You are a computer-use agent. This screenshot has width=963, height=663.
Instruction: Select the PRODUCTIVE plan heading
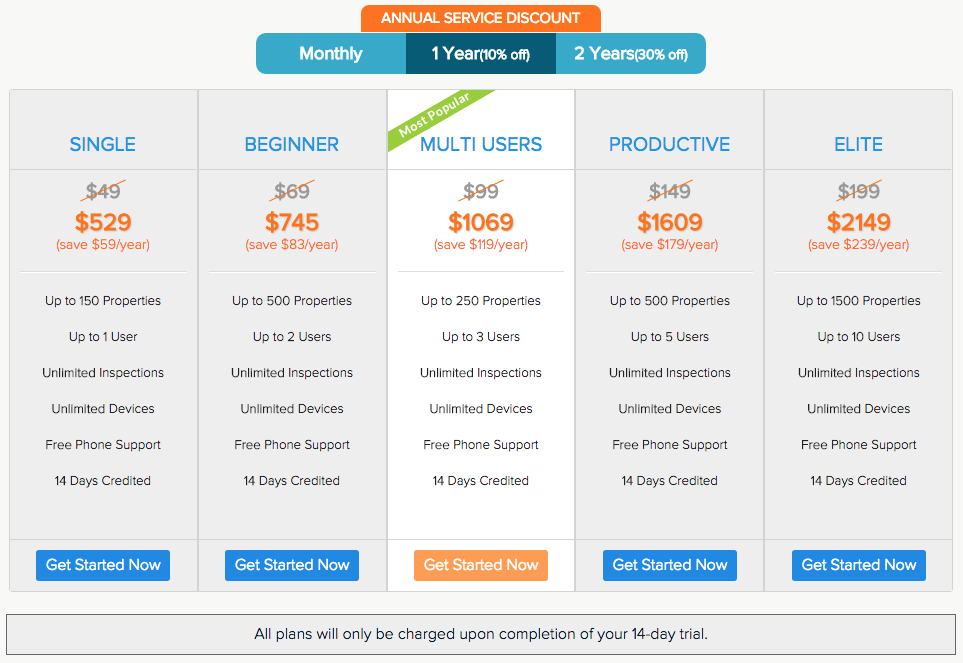pos(669,144)
